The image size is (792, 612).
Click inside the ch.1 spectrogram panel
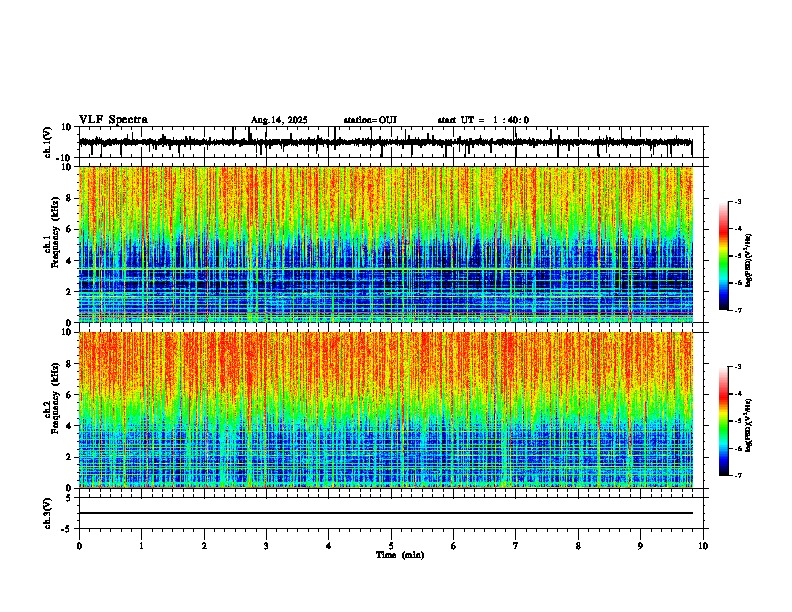[x=386, y=244]
